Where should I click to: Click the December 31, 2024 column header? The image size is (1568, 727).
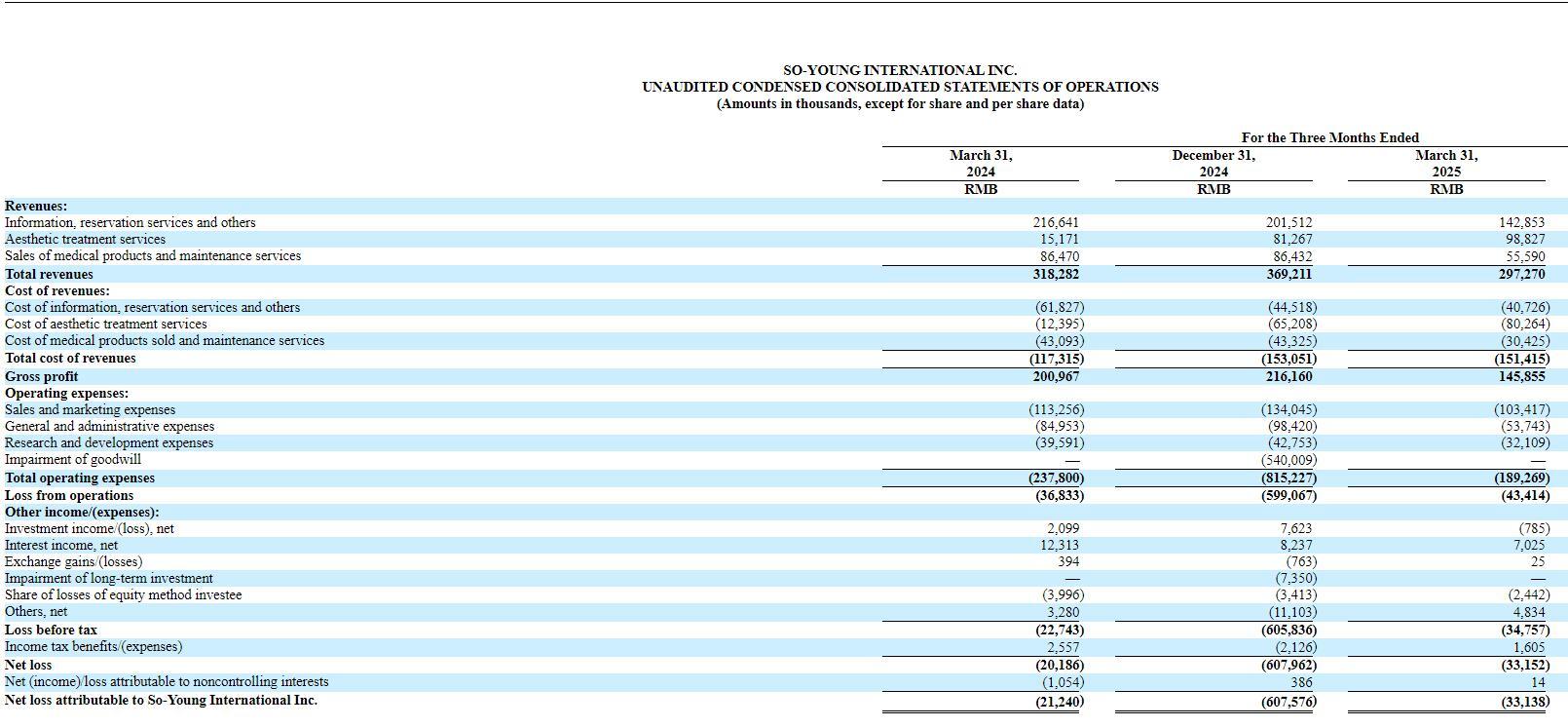(x=1213, y=164)
